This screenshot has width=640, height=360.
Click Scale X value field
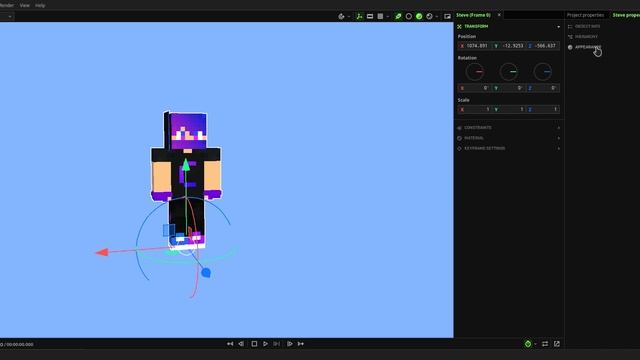(475, 109)
